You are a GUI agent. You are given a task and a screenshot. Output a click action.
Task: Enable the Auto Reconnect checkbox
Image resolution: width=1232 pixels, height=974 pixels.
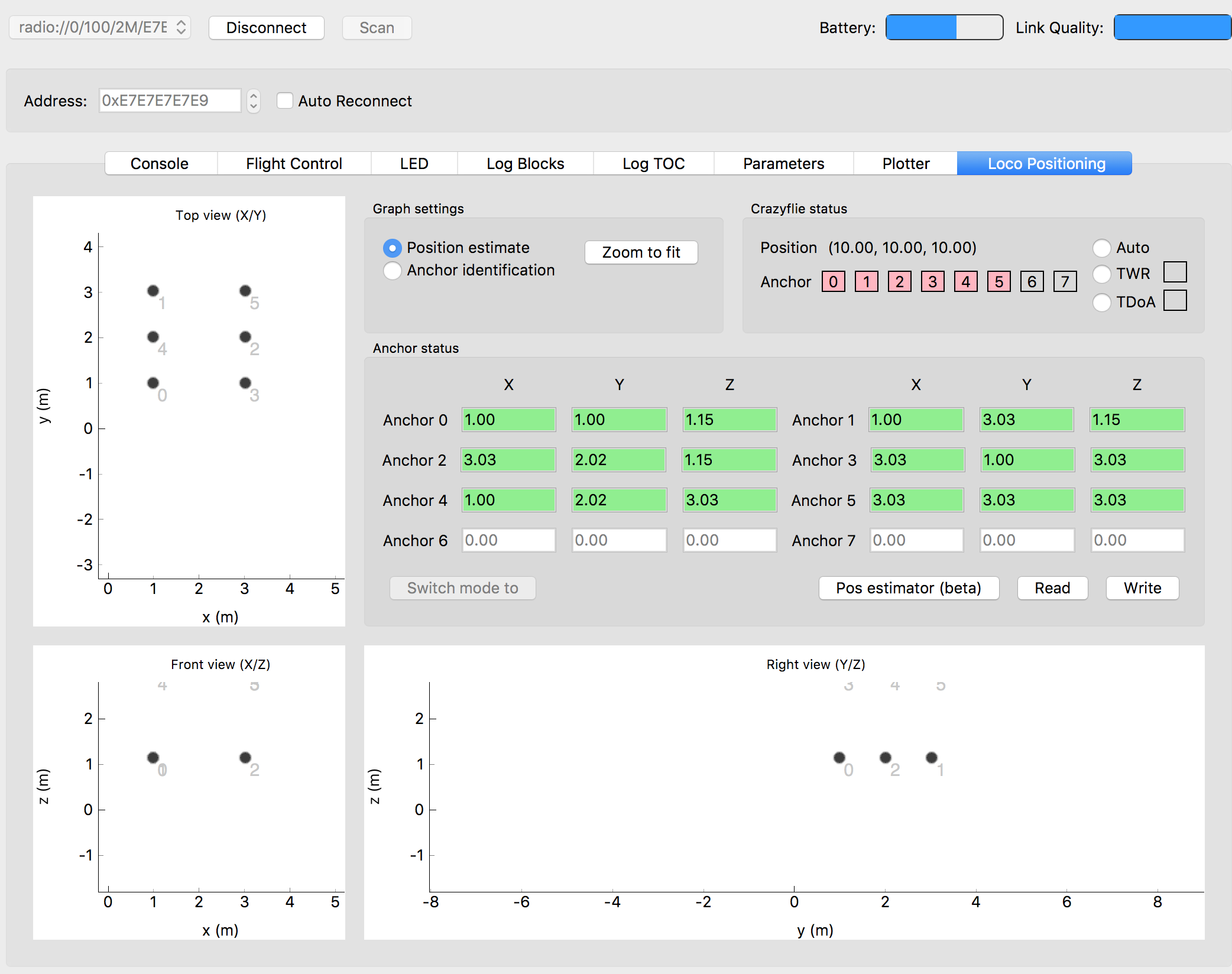point(285,100)
